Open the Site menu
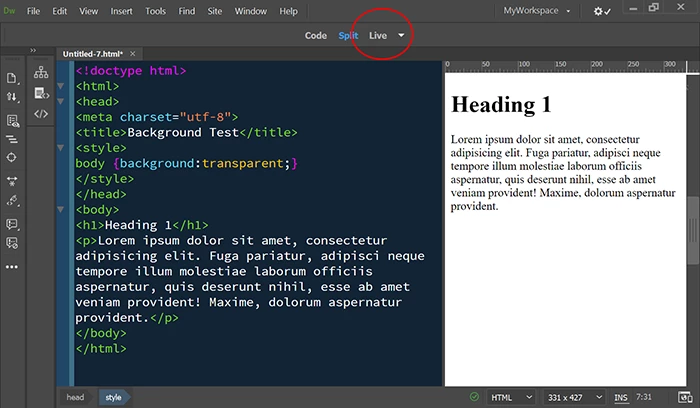 point(215,11)
